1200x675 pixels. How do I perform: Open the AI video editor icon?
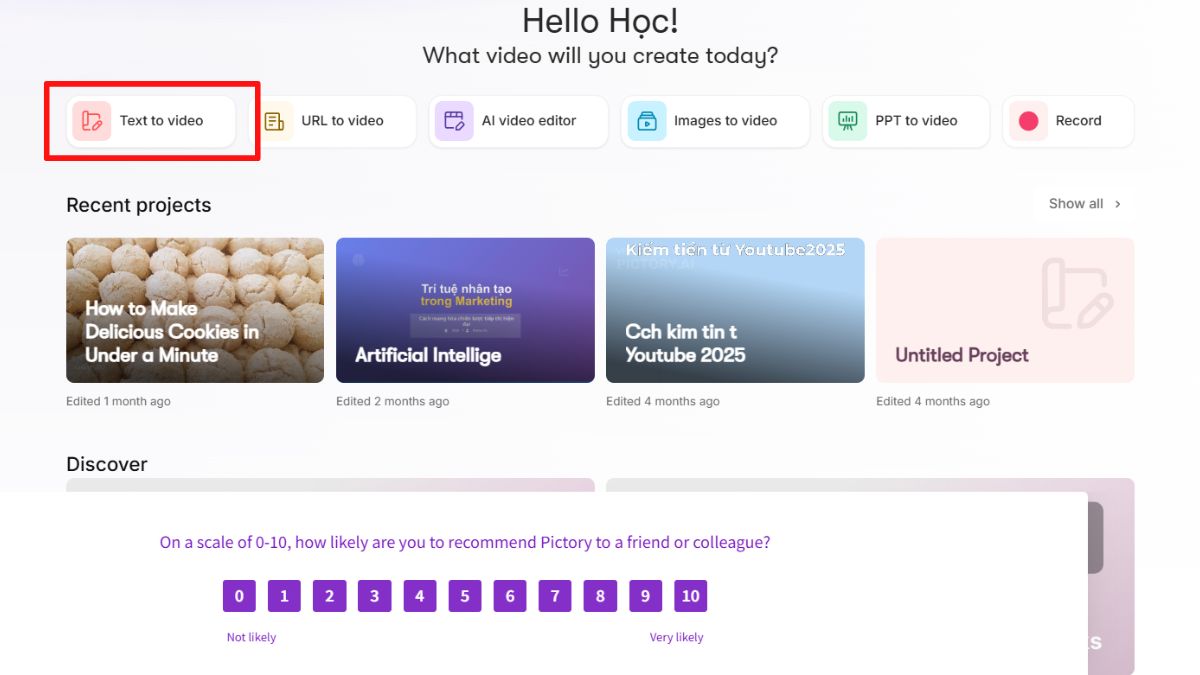[454, 121]
